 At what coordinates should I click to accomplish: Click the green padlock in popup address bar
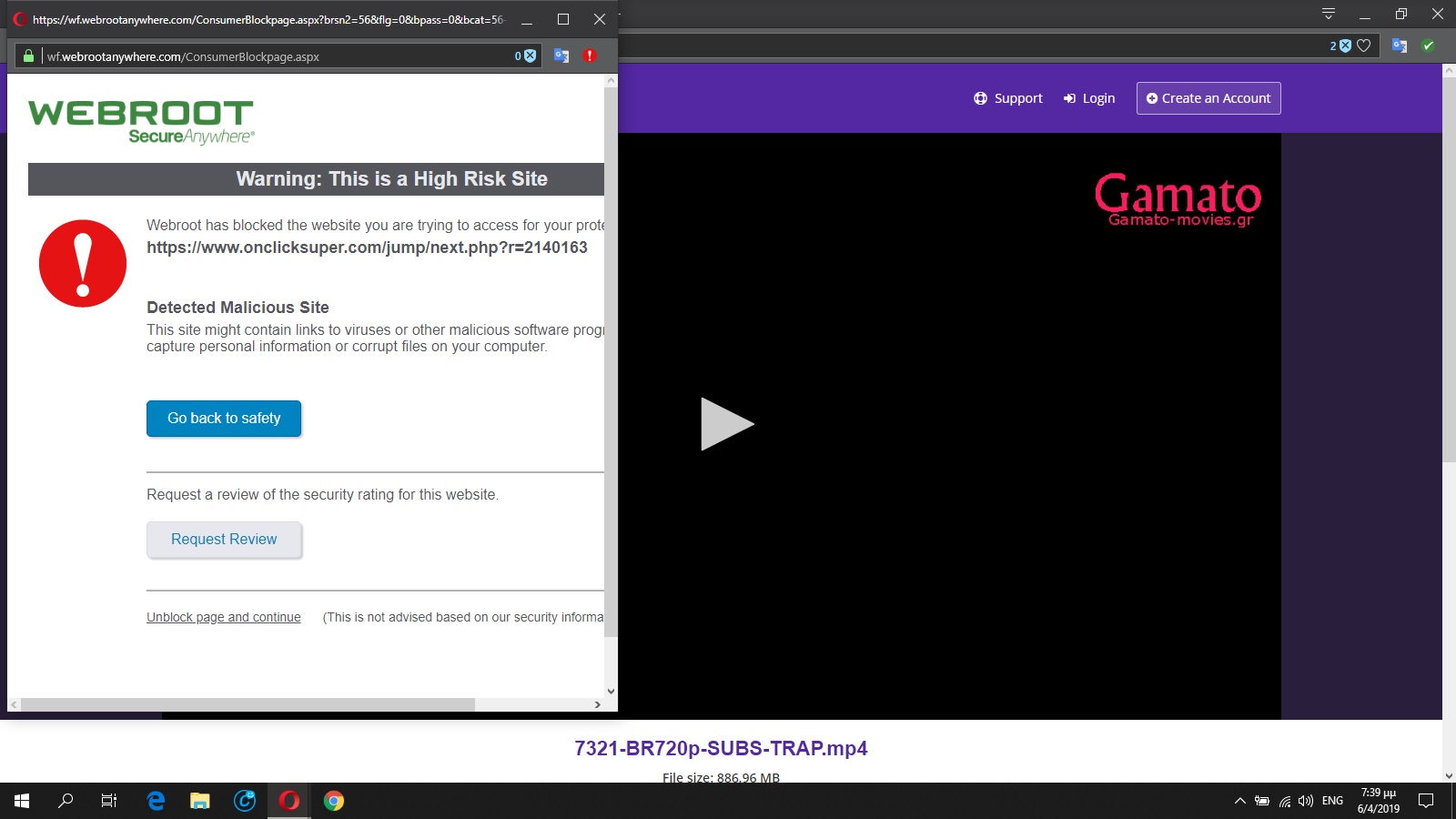pos(28,56)
